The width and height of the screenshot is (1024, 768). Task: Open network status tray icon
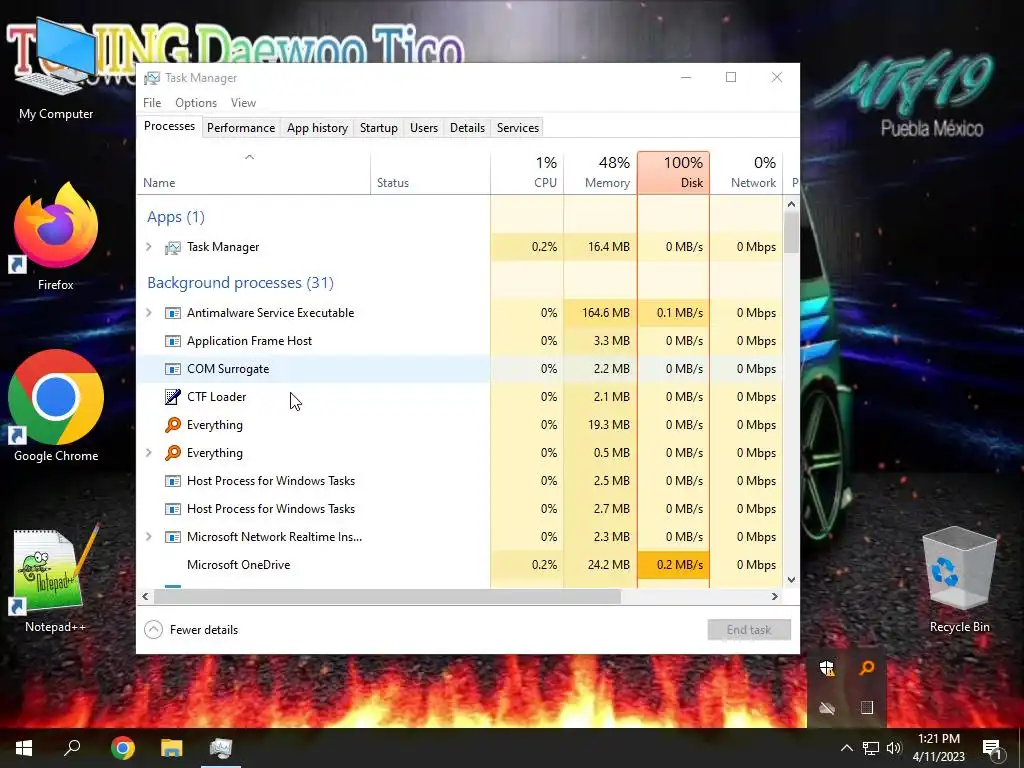pyautogui.click(x=871, y=748)
